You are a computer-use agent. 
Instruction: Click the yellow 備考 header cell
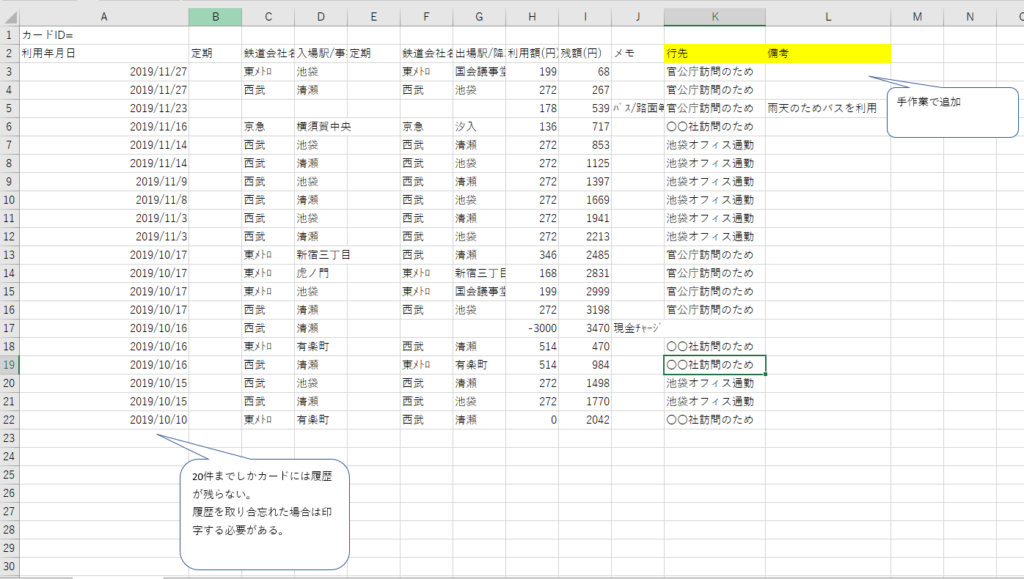(827, 53)
